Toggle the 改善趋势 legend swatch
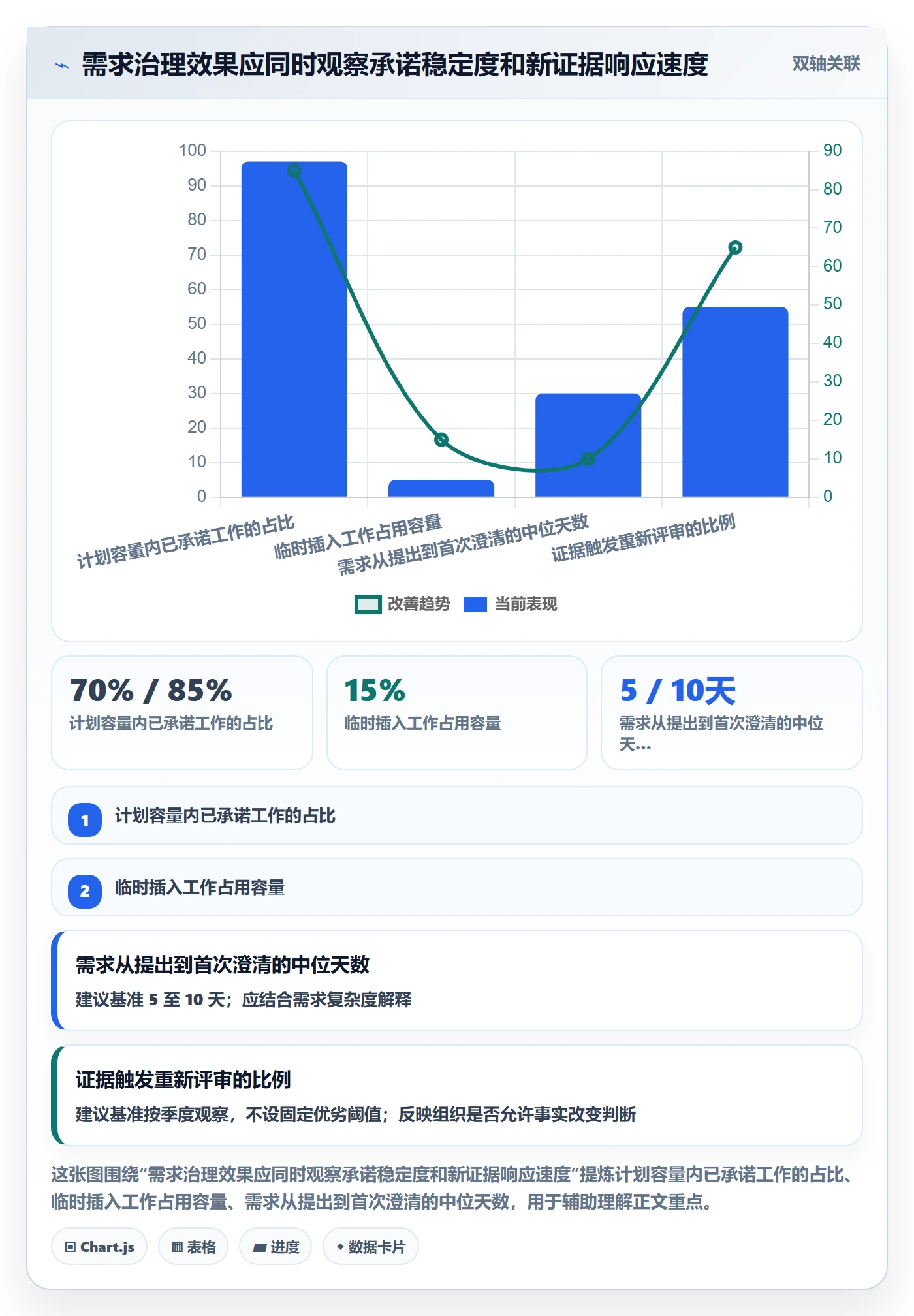The height and width of the screenshot is (1316, 914). click(368, 604)
